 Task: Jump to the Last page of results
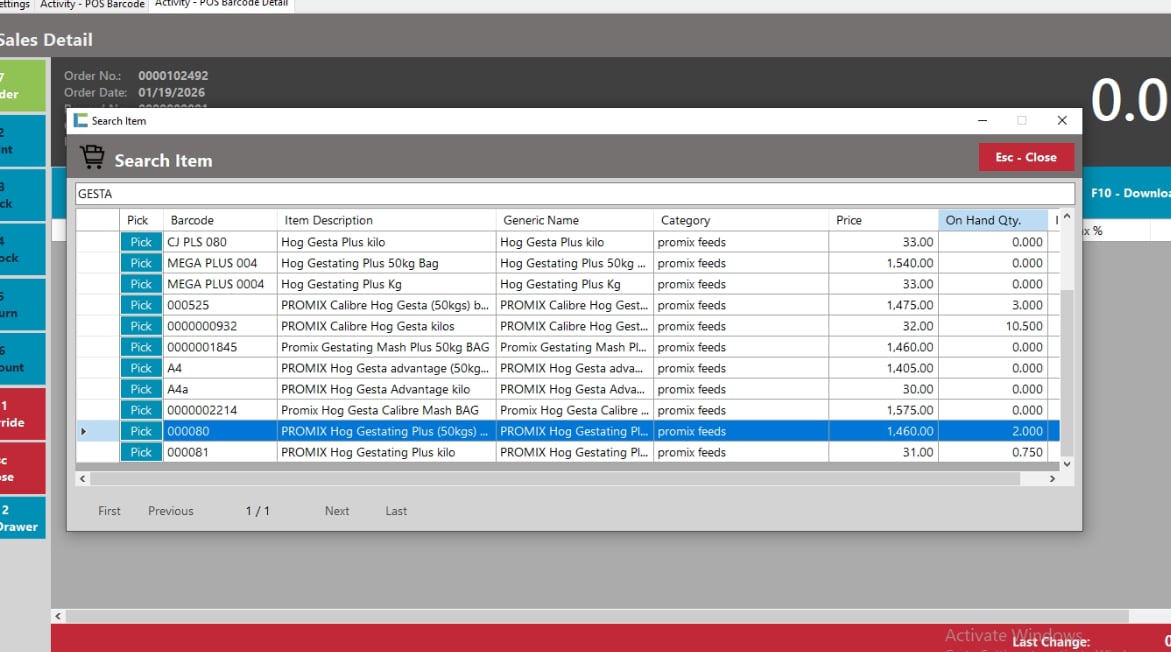[x=396, y=511]
